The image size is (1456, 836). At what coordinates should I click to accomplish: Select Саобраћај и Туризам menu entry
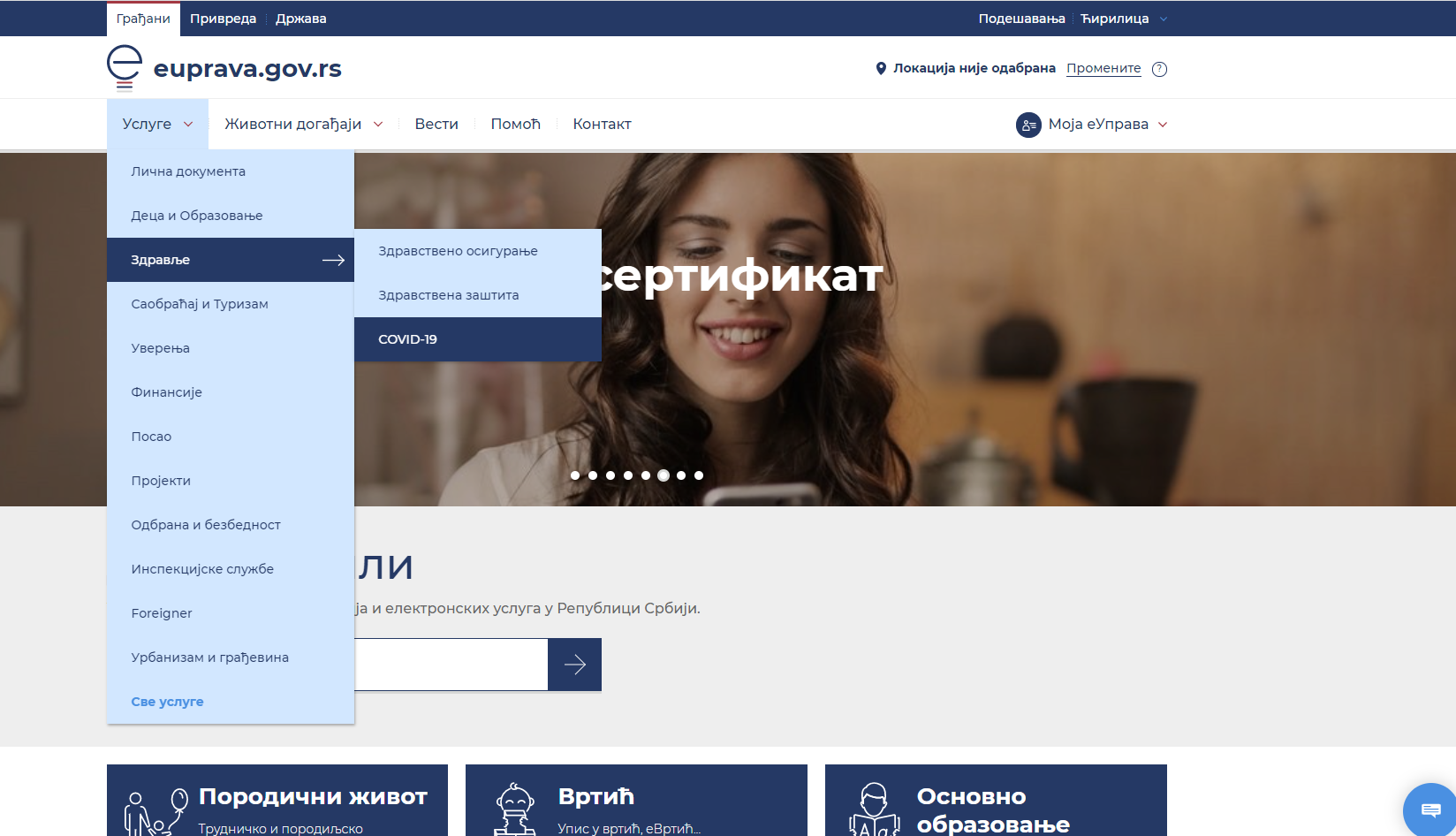click(231, 304)
